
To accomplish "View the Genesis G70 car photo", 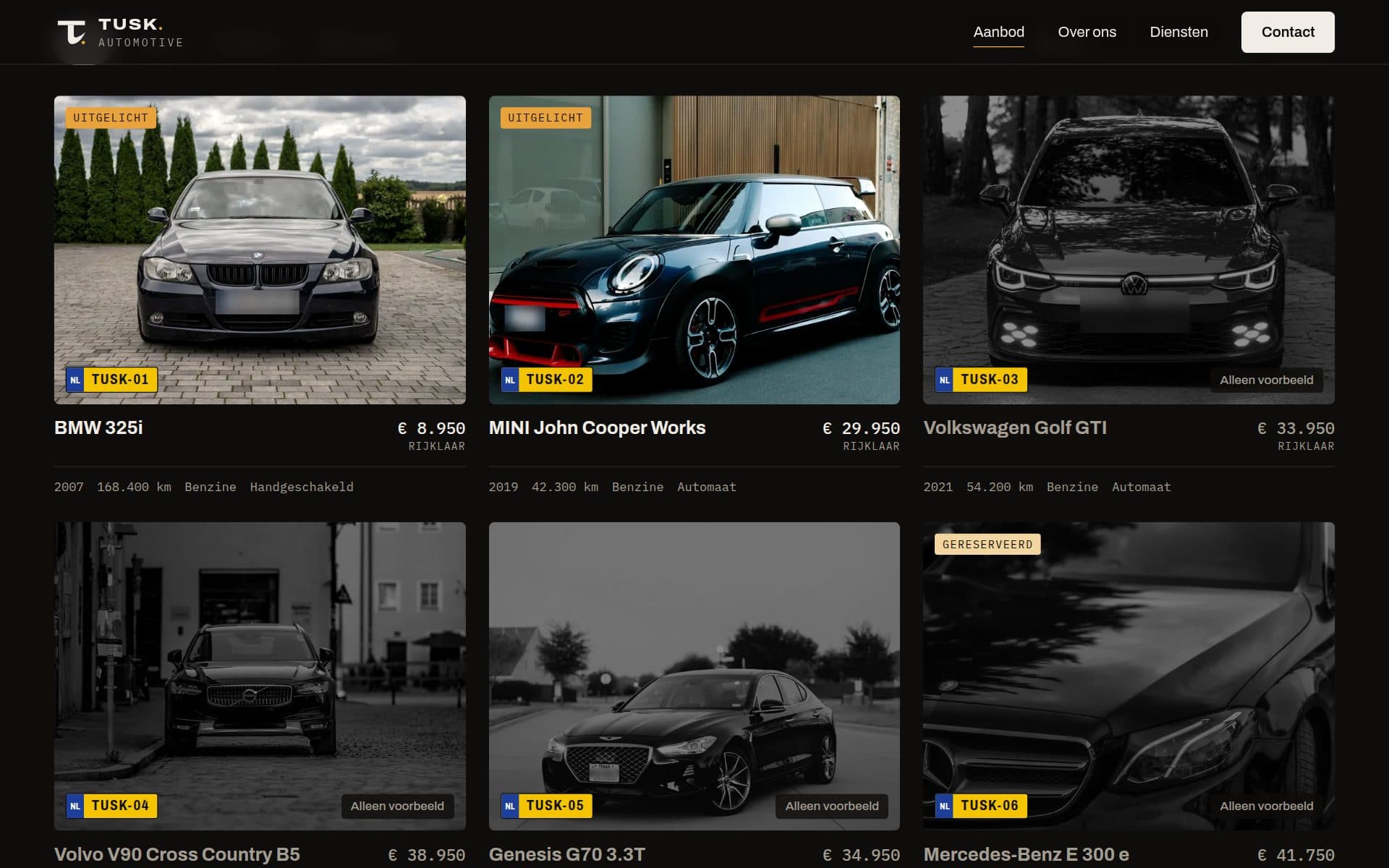I will coord(694,676).
